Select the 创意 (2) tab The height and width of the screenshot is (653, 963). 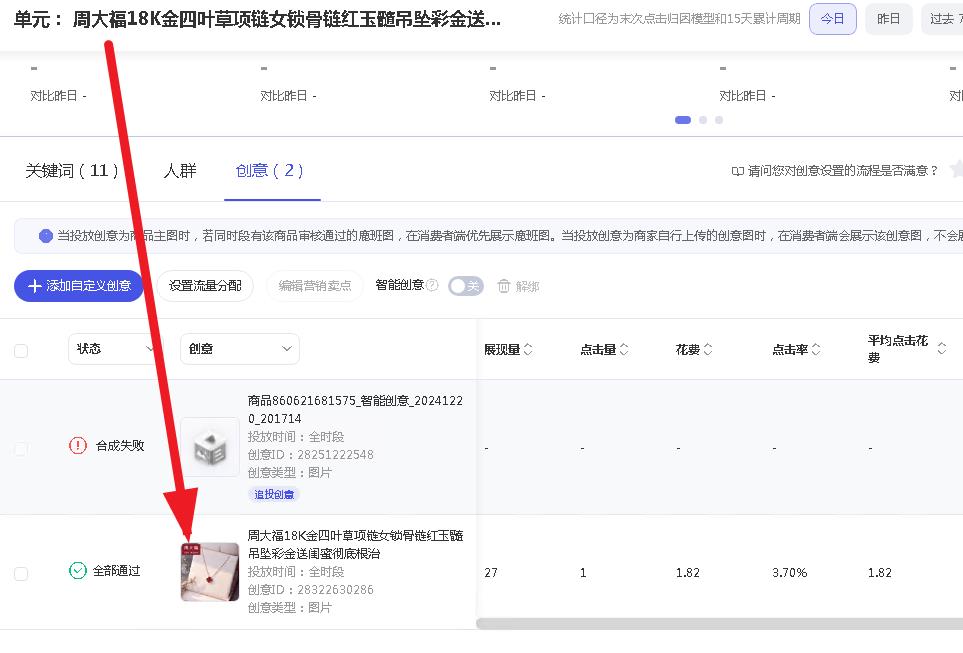270,170
